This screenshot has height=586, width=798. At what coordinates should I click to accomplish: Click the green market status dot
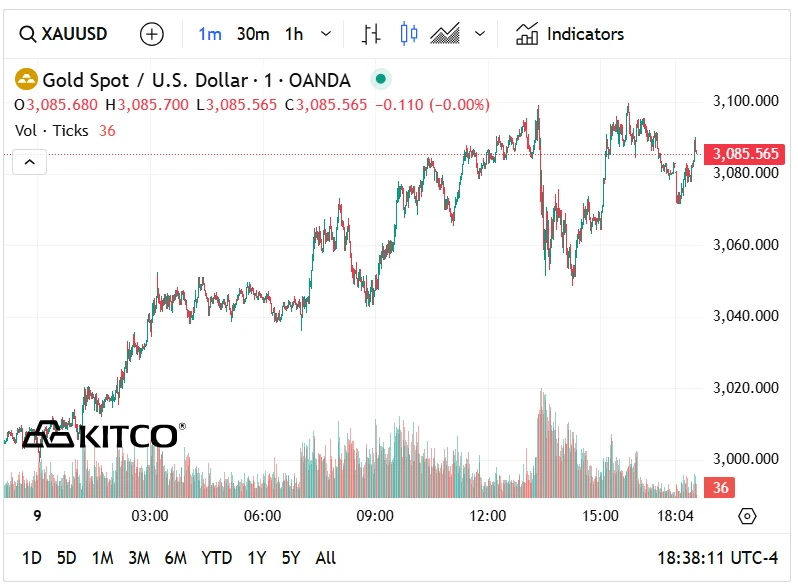click(380, 79)
